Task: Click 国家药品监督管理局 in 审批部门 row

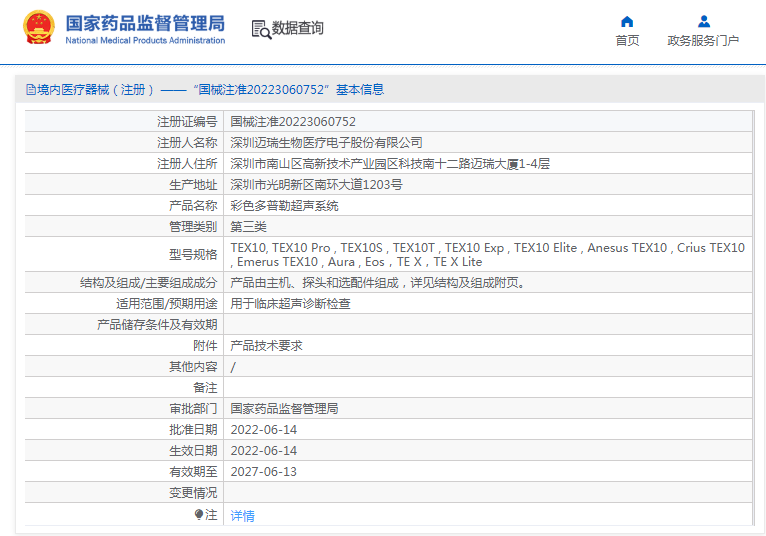Action: tap(284, 409)
